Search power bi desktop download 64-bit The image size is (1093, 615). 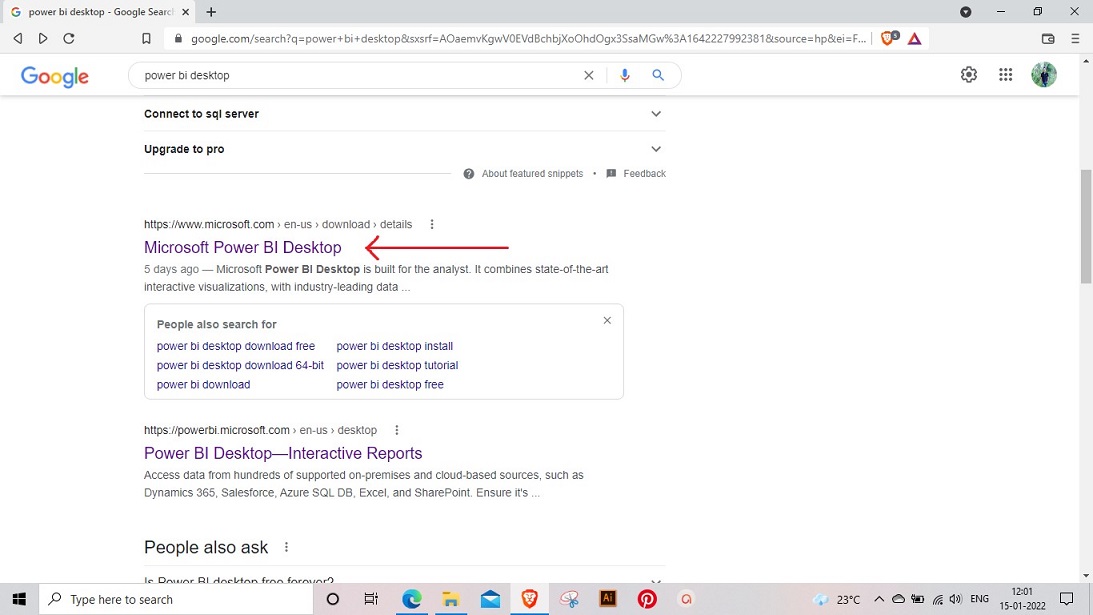(x=240, y=365)
